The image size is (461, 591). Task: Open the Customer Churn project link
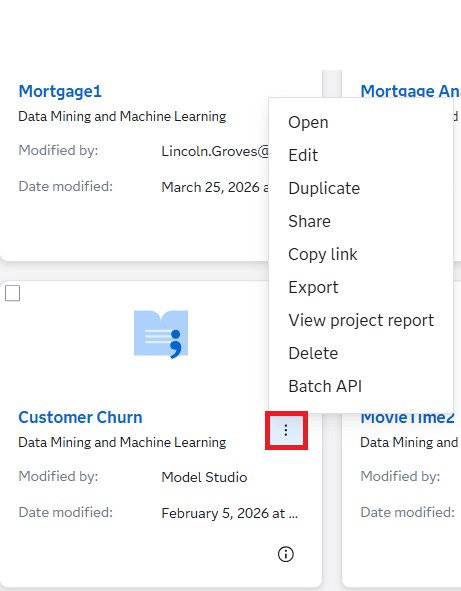pyautogui.click(x=80, y=417)
